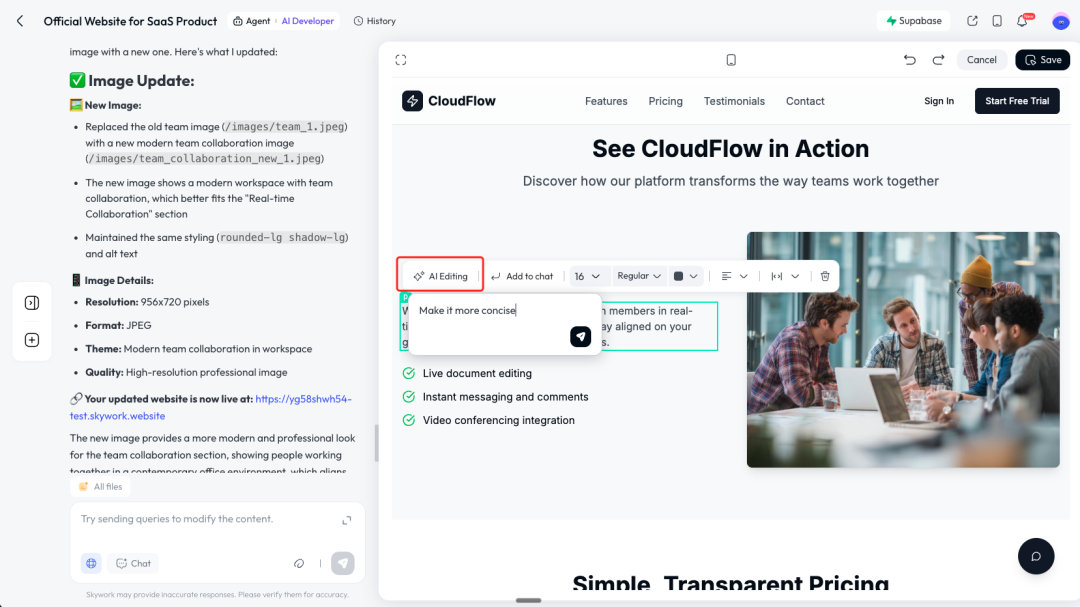Open the live website URL link
1080x607 pixels.
211,407
